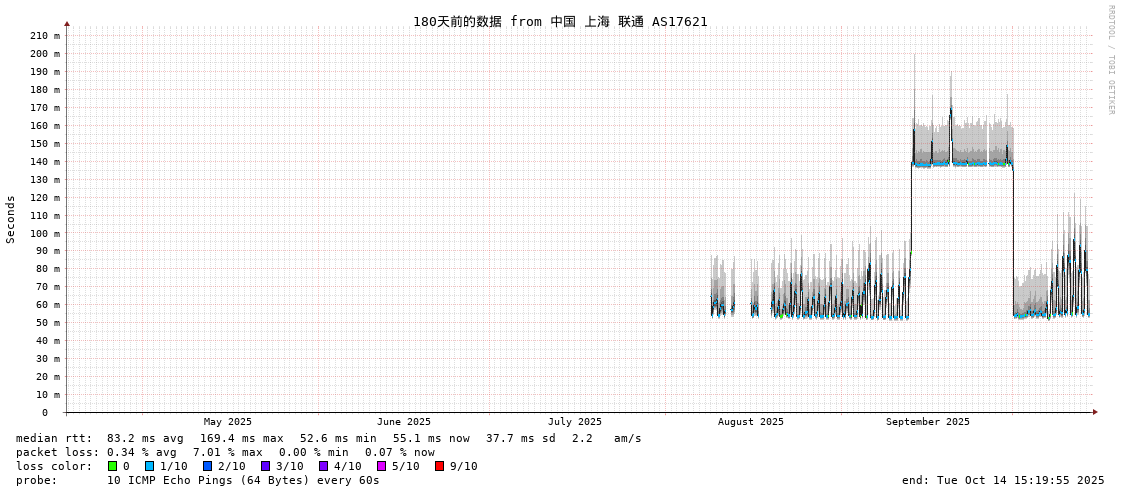Click the median rtt statistics line

328,438
